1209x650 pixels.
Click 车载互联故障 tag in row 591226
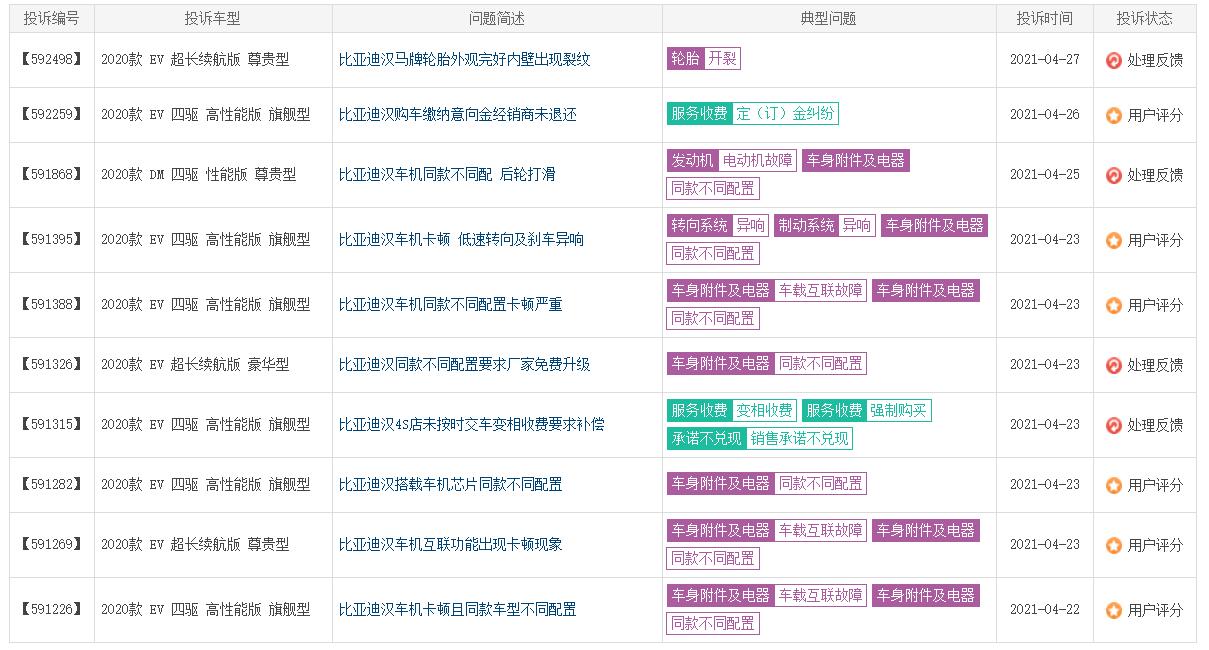click(821, 596)
